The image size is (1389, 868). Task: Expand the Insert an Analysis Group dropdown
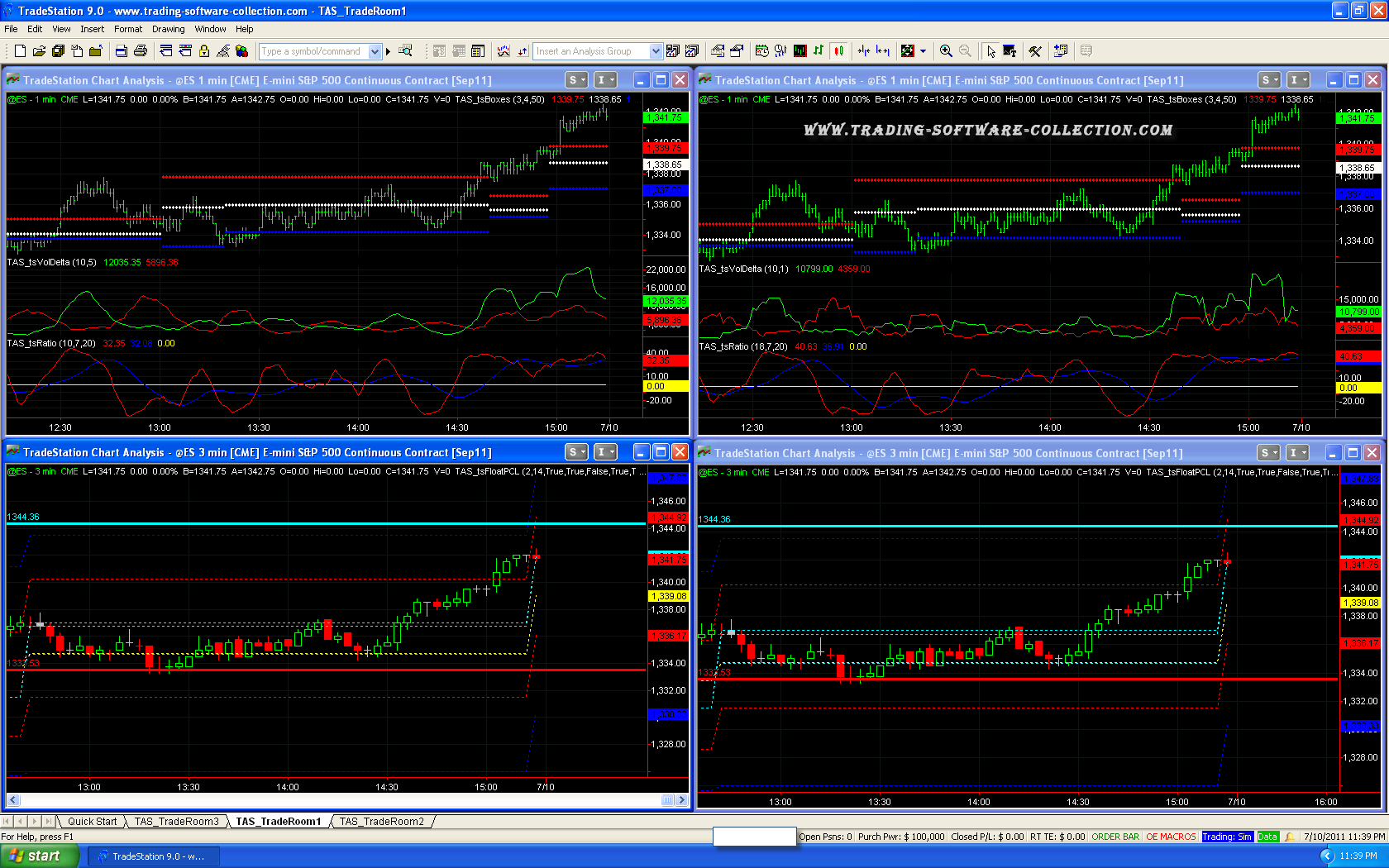[656, 51]
